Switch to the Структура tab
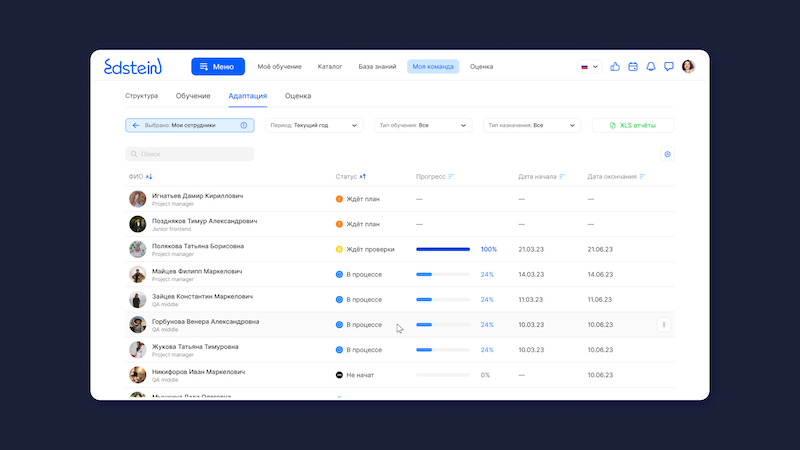The width and height of the screenshot is (800, 450). tap(141, 96)
